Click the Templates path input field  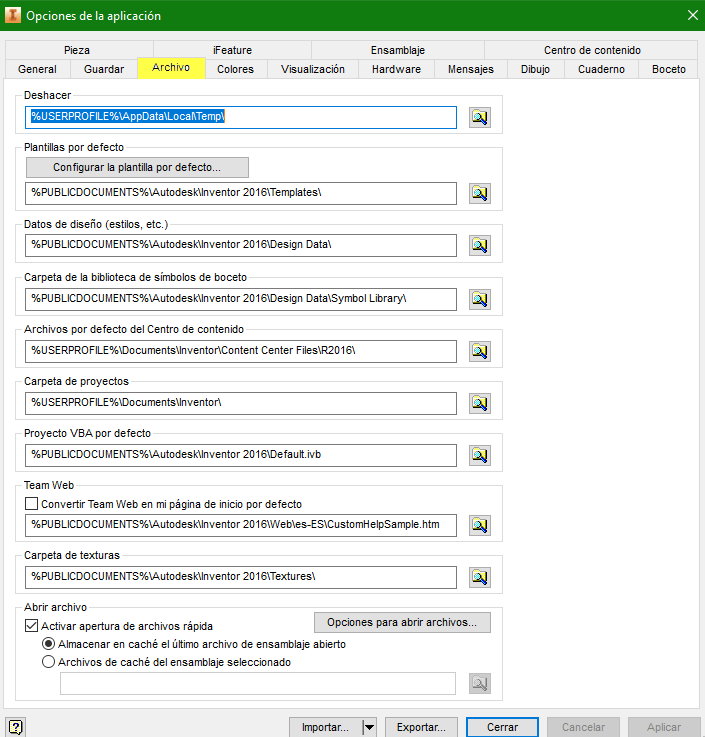[241, 193]
